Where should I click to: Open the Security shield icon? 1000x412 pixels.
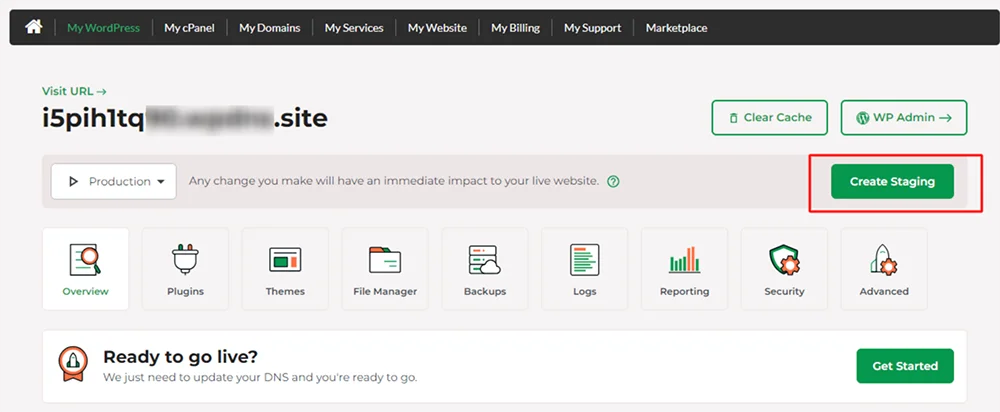click(x=784, y=260)
